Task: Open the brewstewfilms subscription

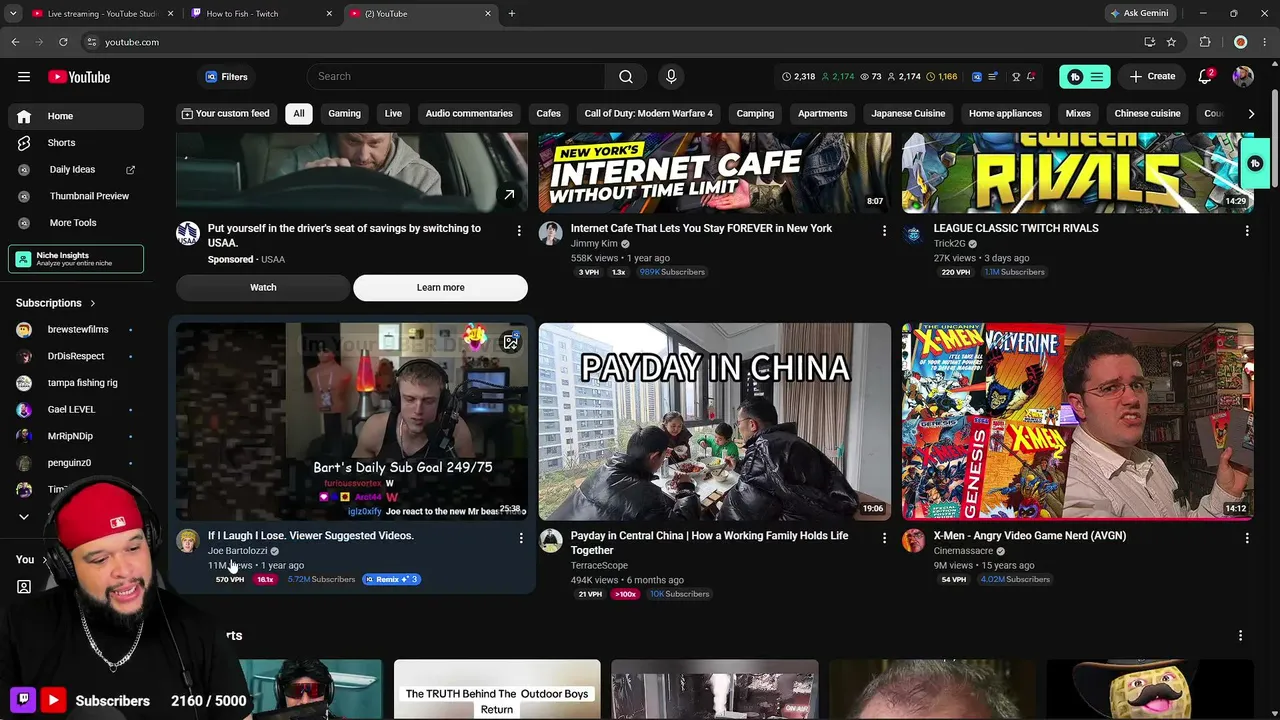Action: 76,330
